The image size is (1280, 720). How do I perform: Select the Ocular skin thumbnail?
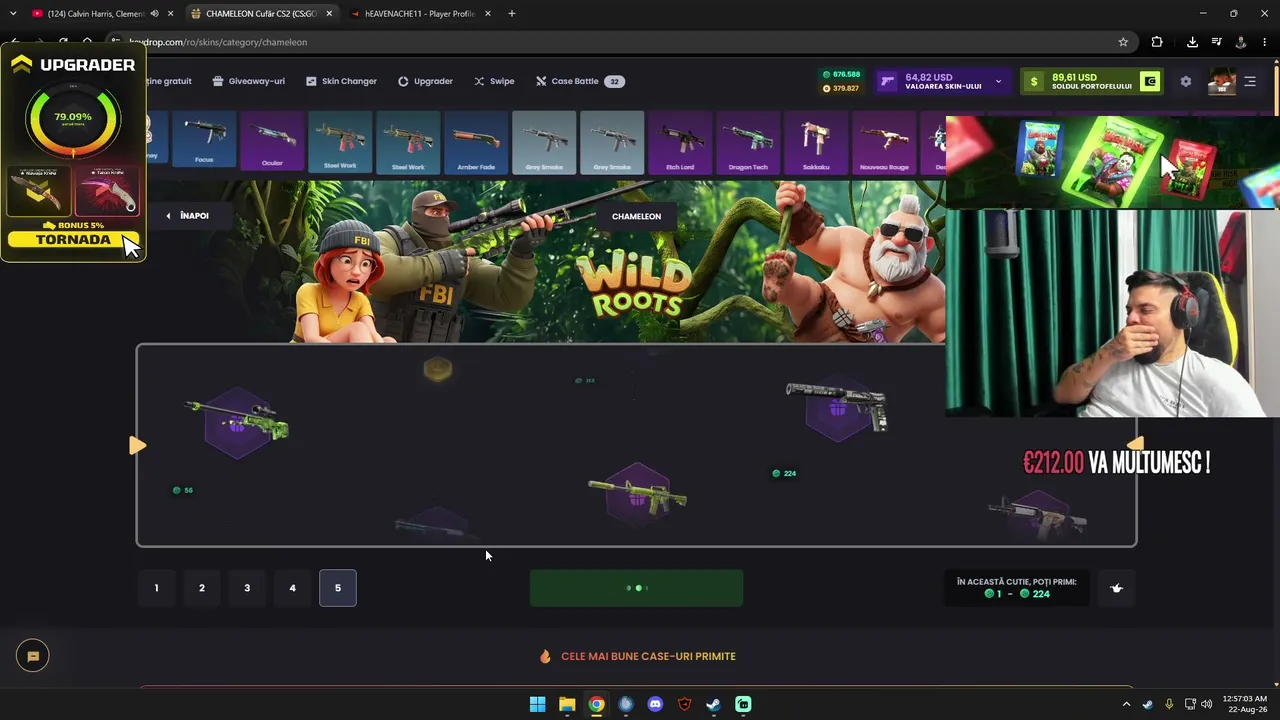coord(272,142)
